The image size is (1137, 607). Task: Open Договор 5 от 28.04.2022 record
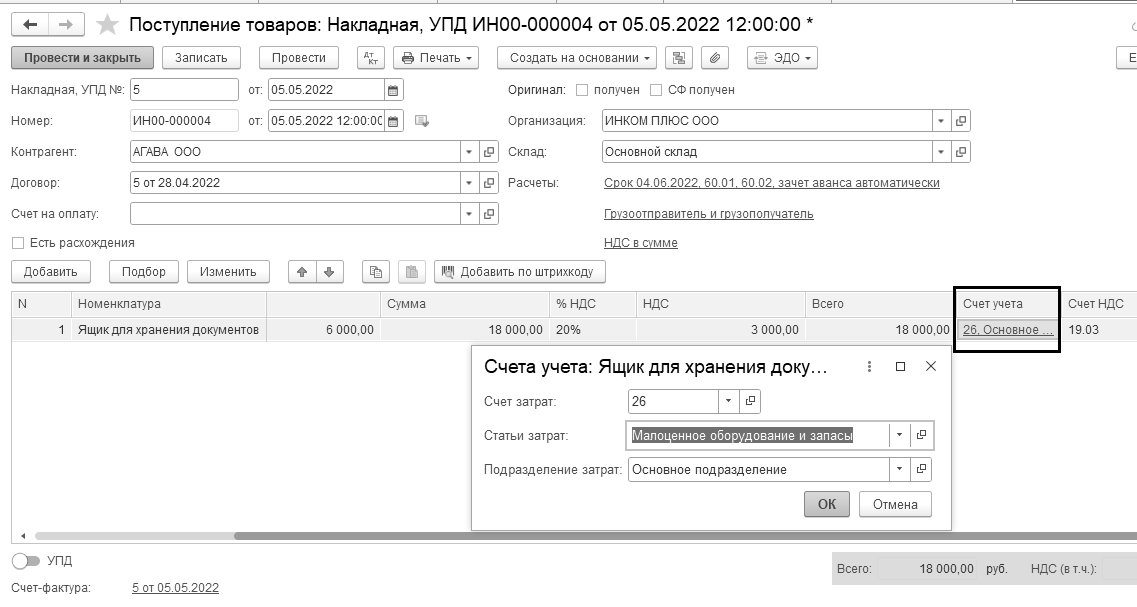pos(489,183)
